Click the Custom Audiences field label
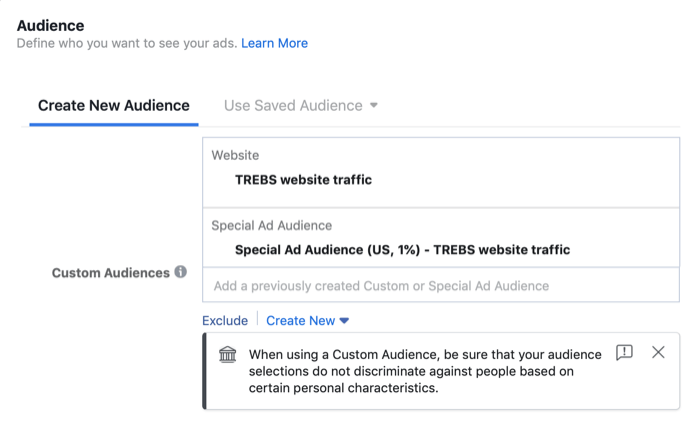Viewport: 700px width, 432px height. click(x=110, y=273)
